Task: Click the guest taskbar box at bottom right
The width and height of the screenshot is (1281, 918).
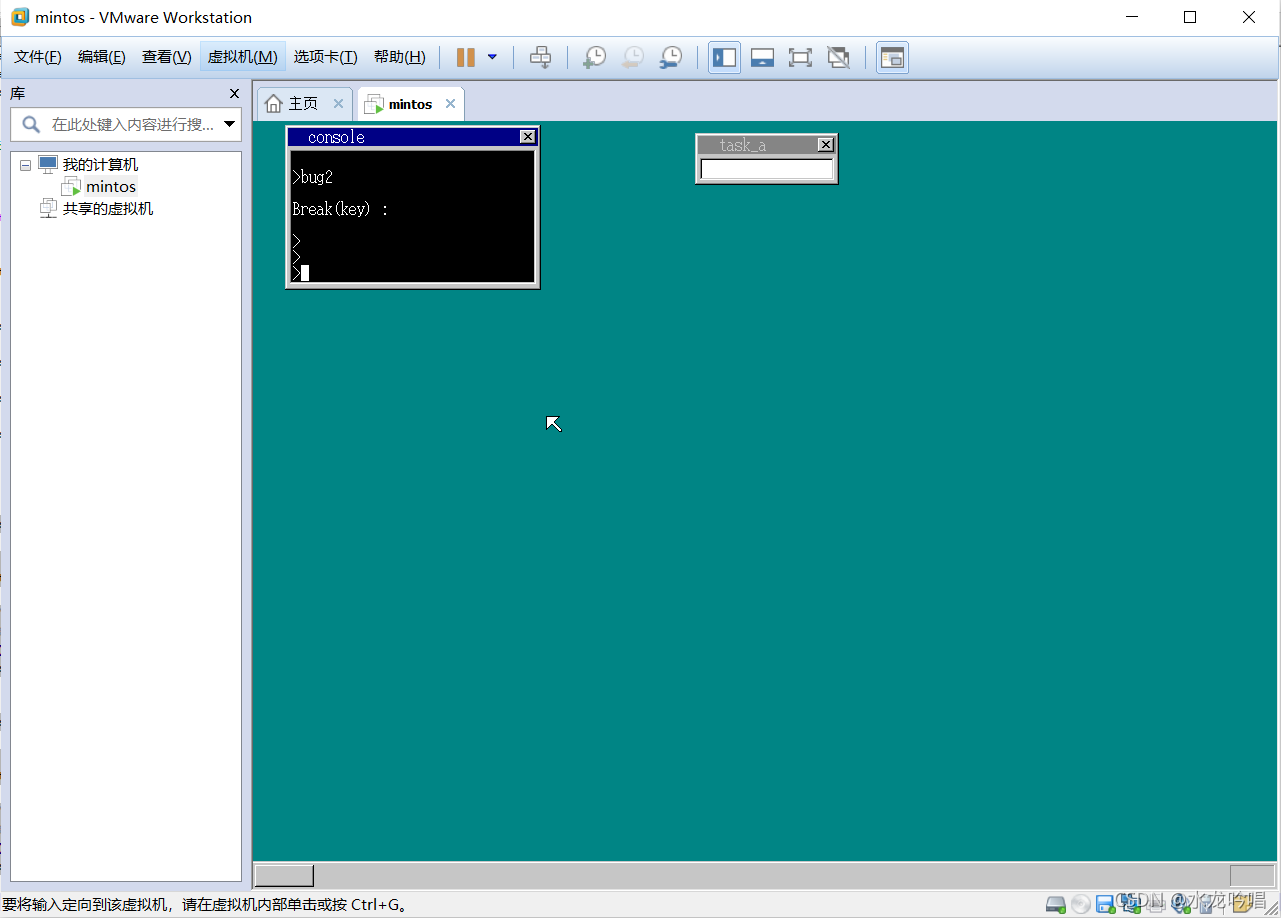Action: [x=1252, y=876]
